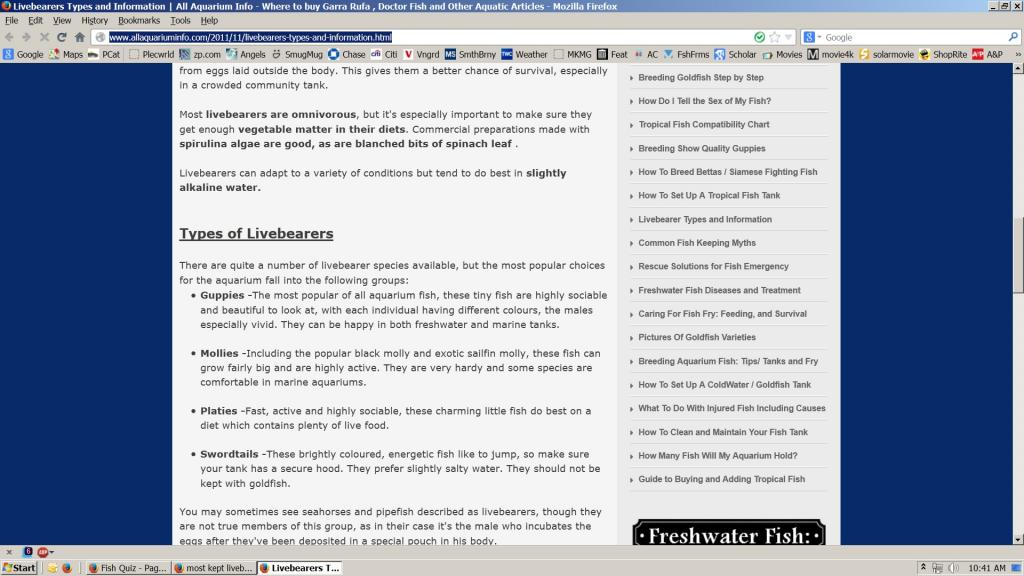The width and height of the screenshot is (1024, 576).
Task: Open the search engine dropdown in search box
Action: point(813,37)
